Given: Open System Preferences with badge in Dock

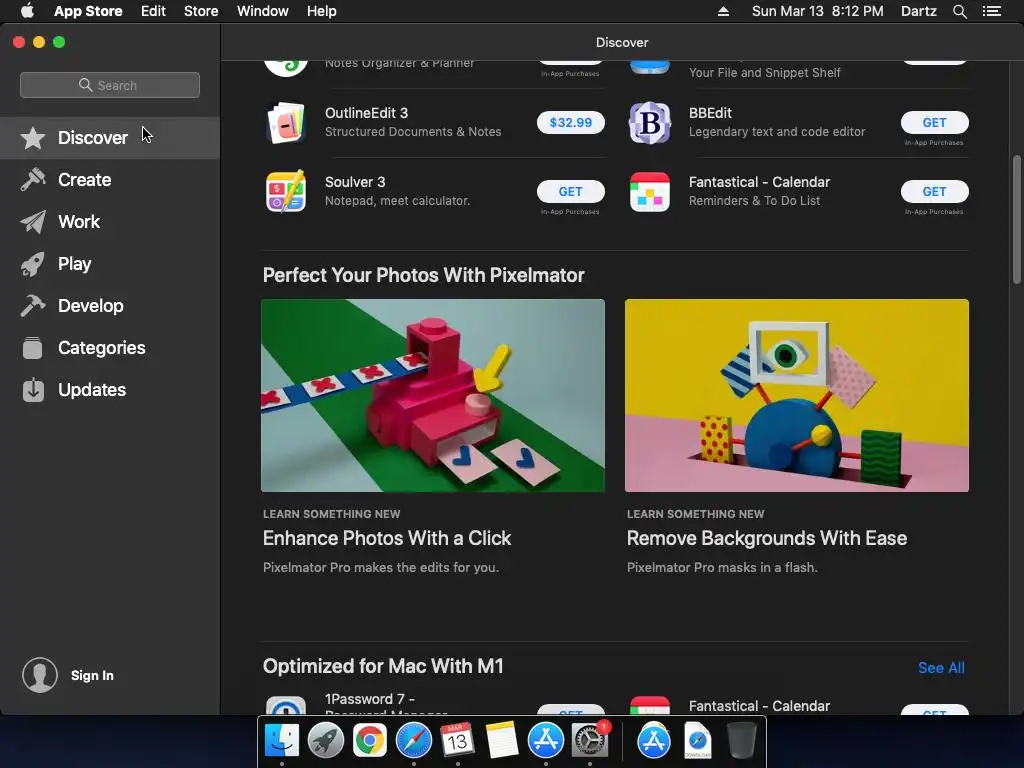Looking at the screenshot, I should tap(590, 741).
